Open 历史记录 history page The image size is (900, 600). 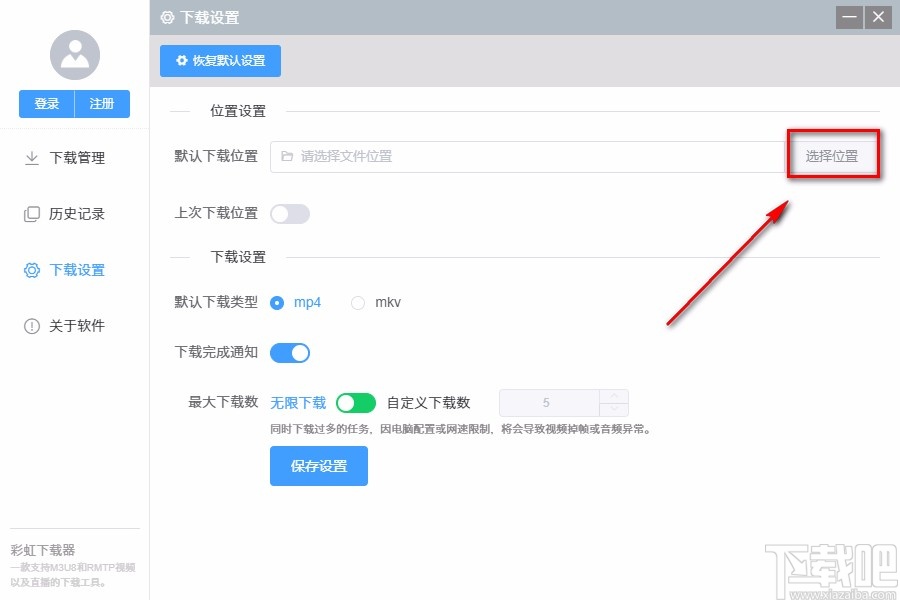[65, 213]
